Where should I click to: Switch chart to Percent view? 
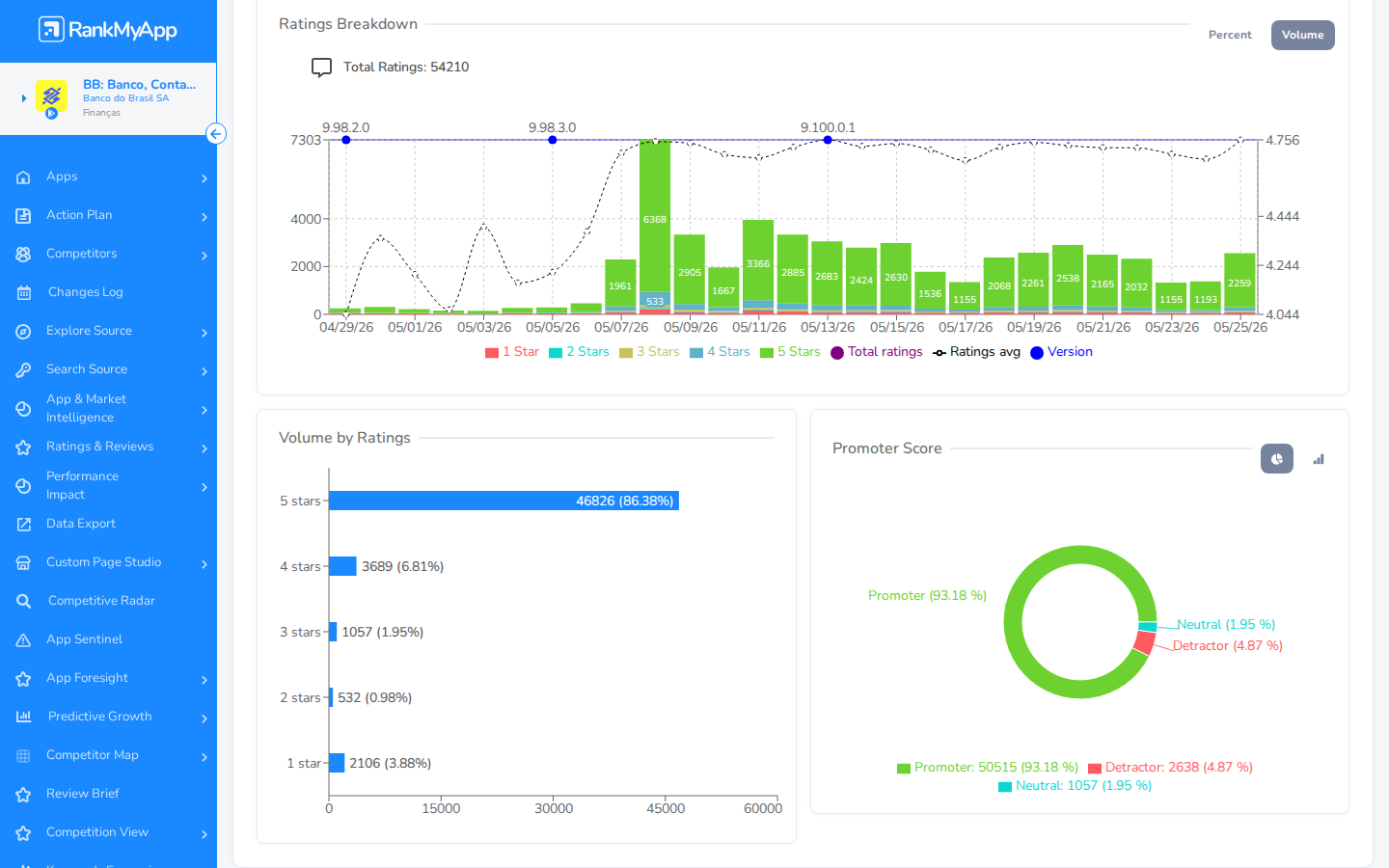(x=1230, y=35)
